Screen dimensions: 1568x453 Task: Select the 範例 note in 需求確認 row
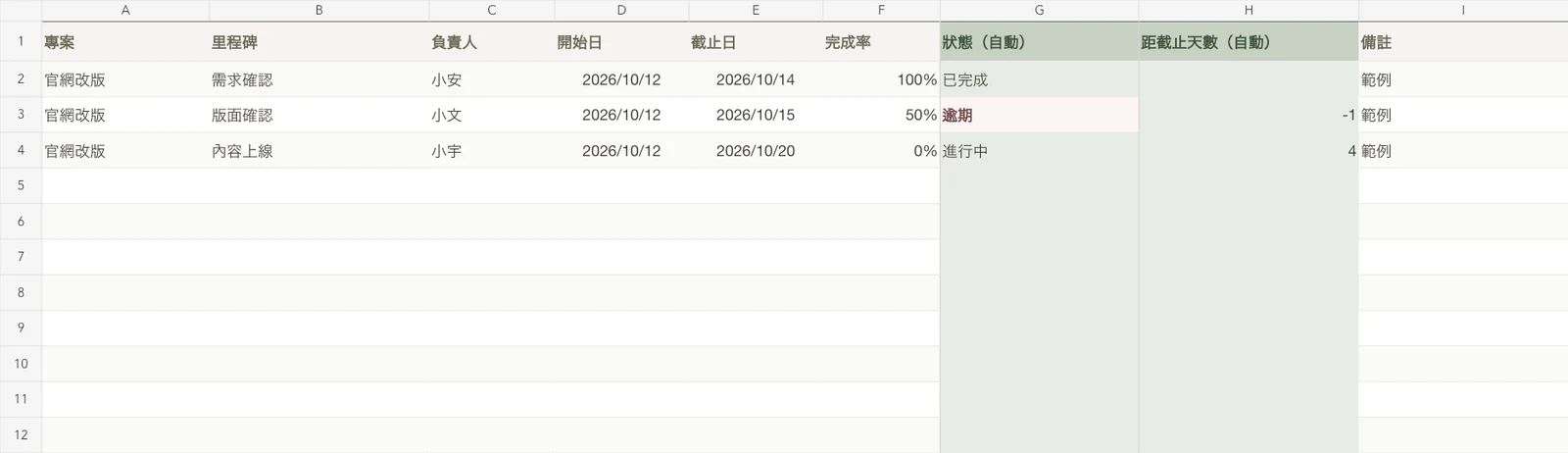click(1463, 79)
